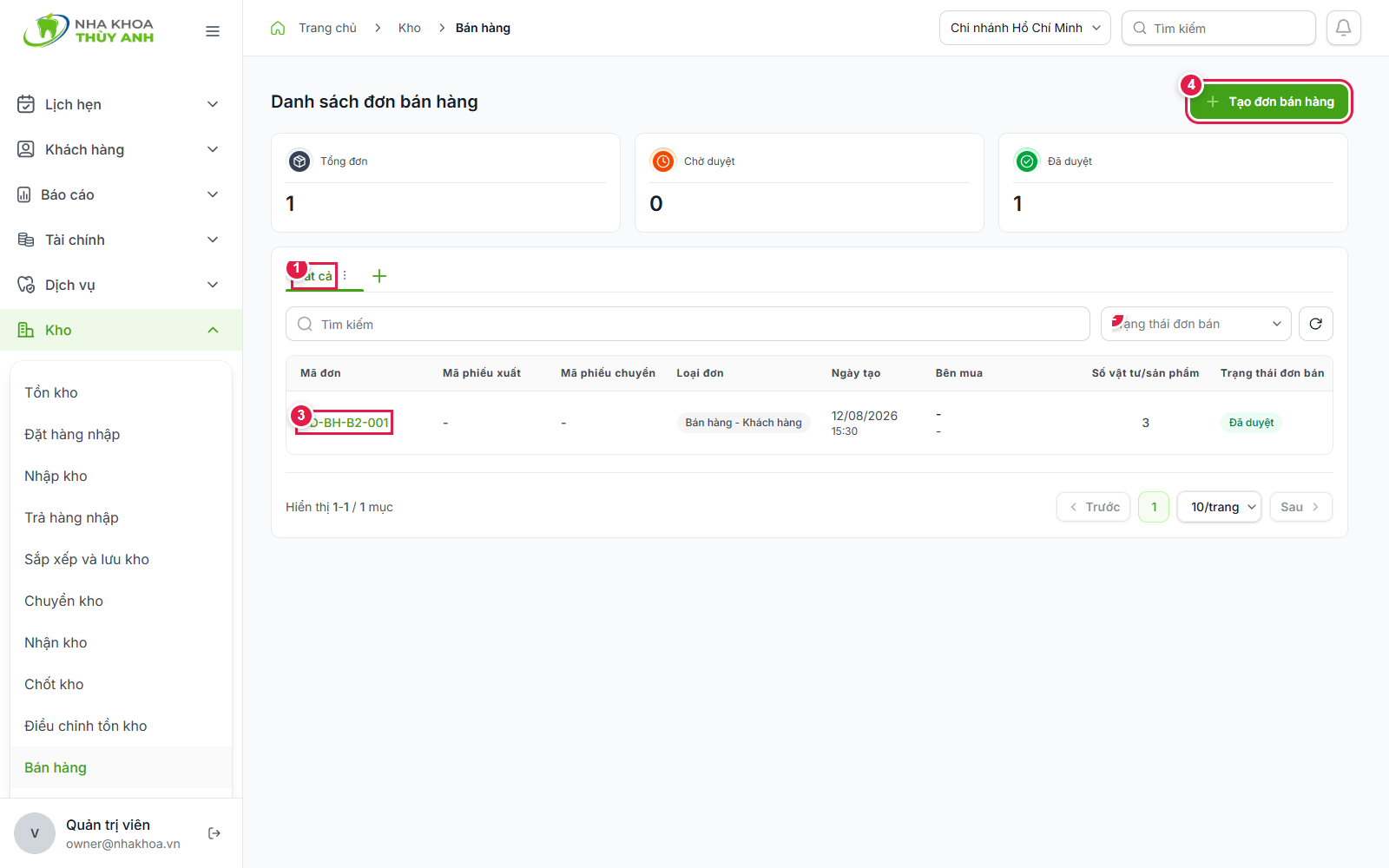Open Trả hàng nhập in the sidebar
Screen dimensions: 1389x868
71,517
